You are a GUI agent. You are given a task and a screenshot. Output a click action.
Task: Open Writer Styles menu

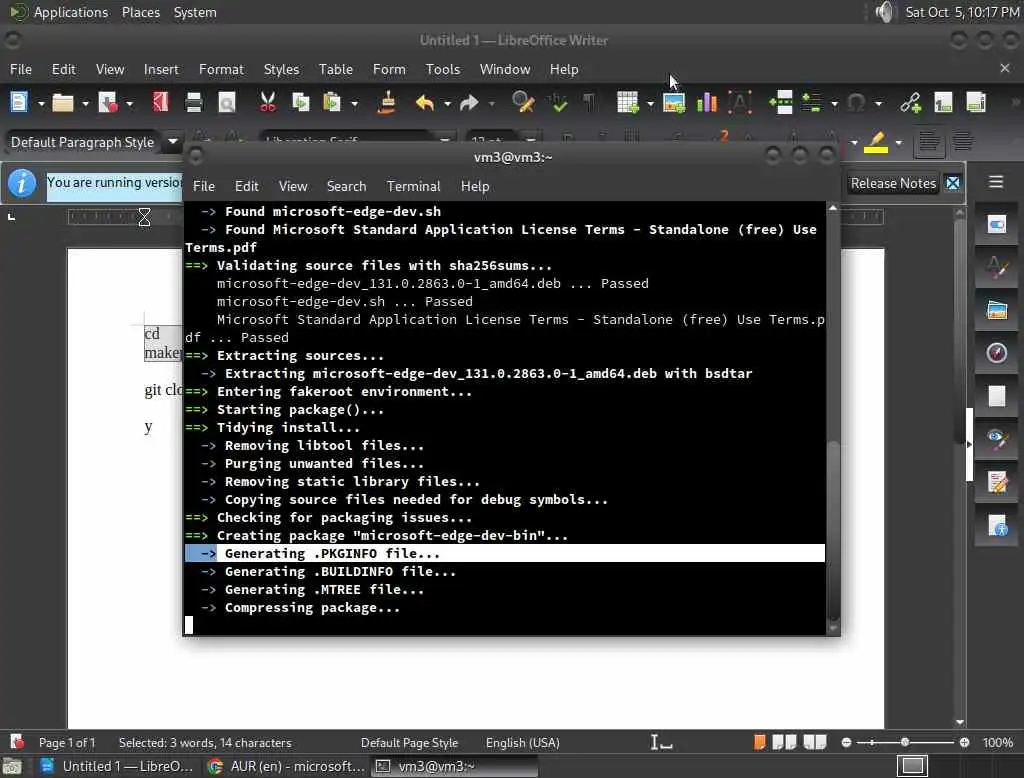coord(281,69)
